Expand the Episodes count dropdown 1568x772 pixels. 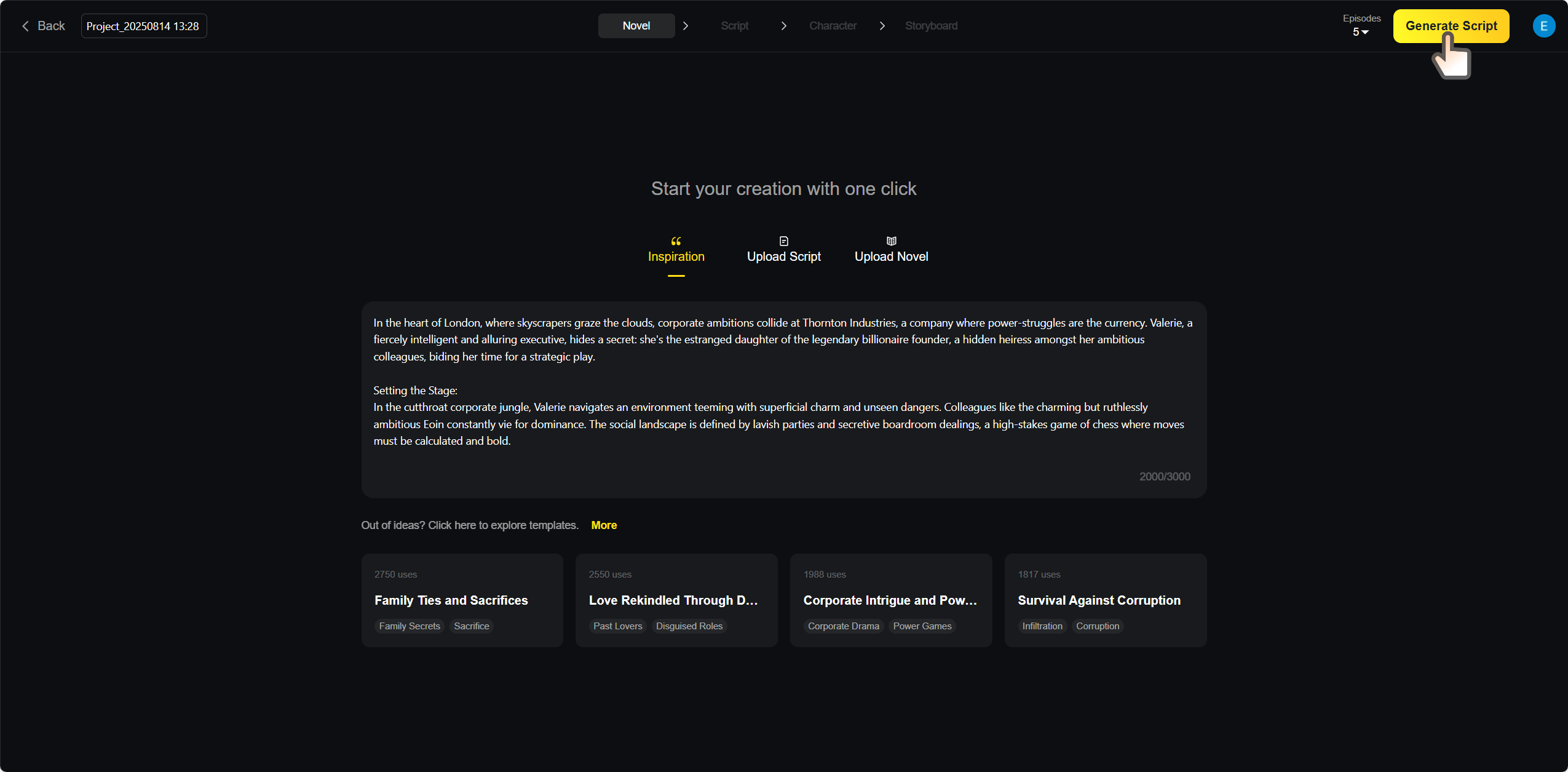(1361, 32)
